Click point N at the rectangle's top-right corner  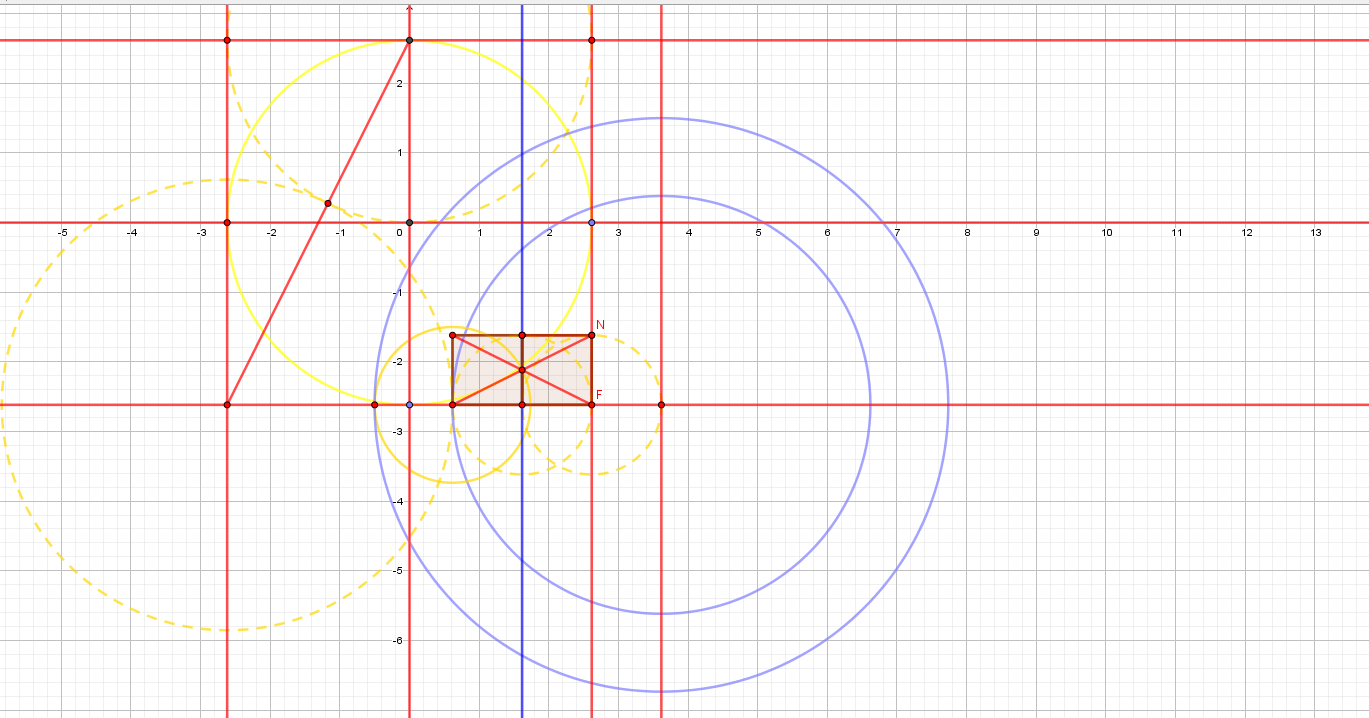point(591,335)
